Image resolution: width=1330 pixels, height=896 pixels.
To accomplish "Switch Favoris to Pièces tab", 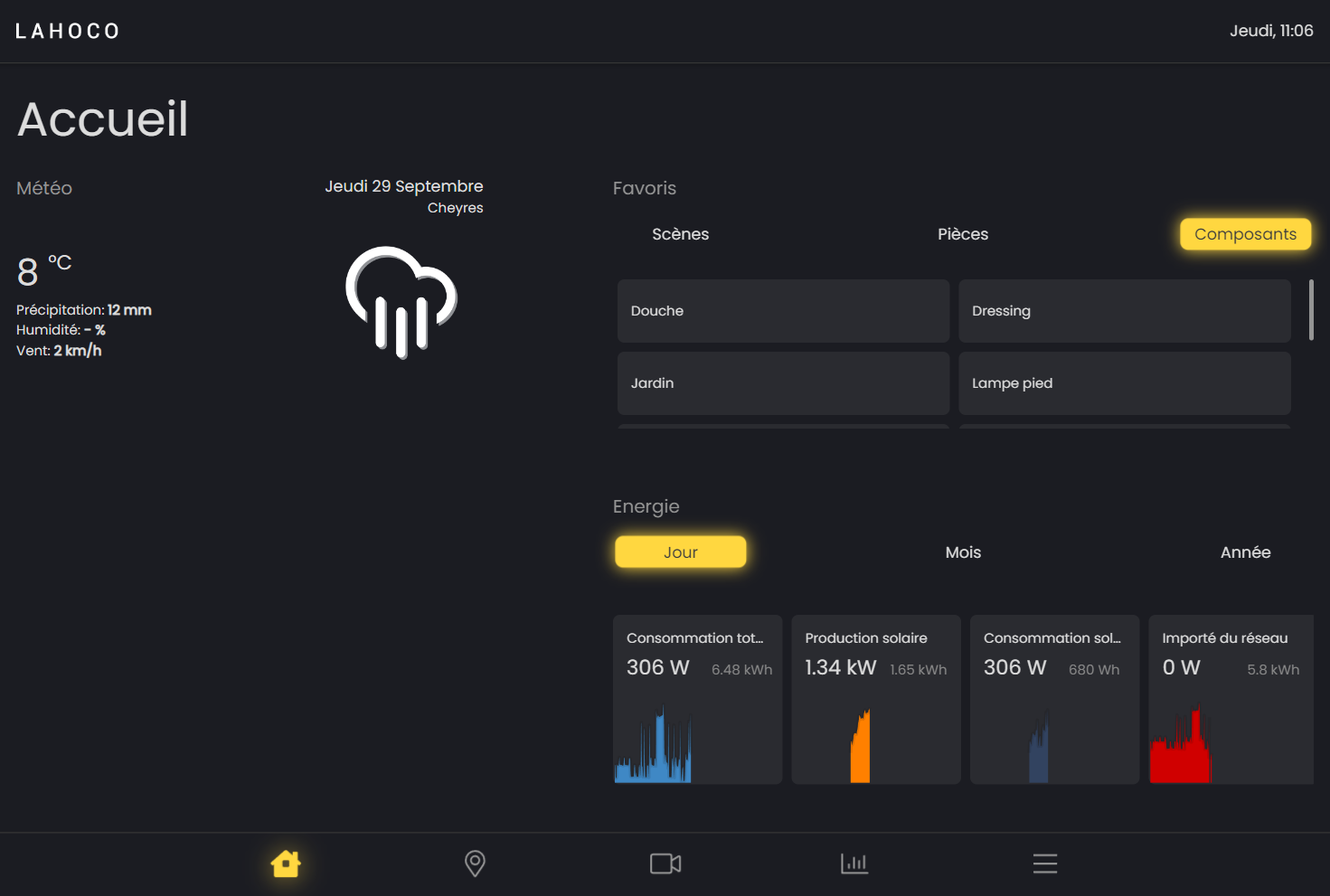I will pos(963,234).
